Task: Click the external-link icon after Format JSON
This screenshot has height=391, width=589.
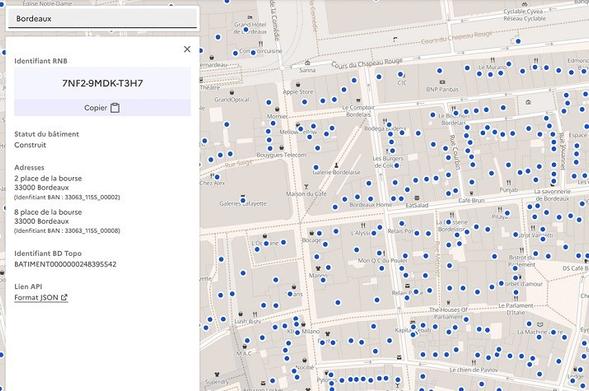Action: pyautogui.click(x=64, y=297)
